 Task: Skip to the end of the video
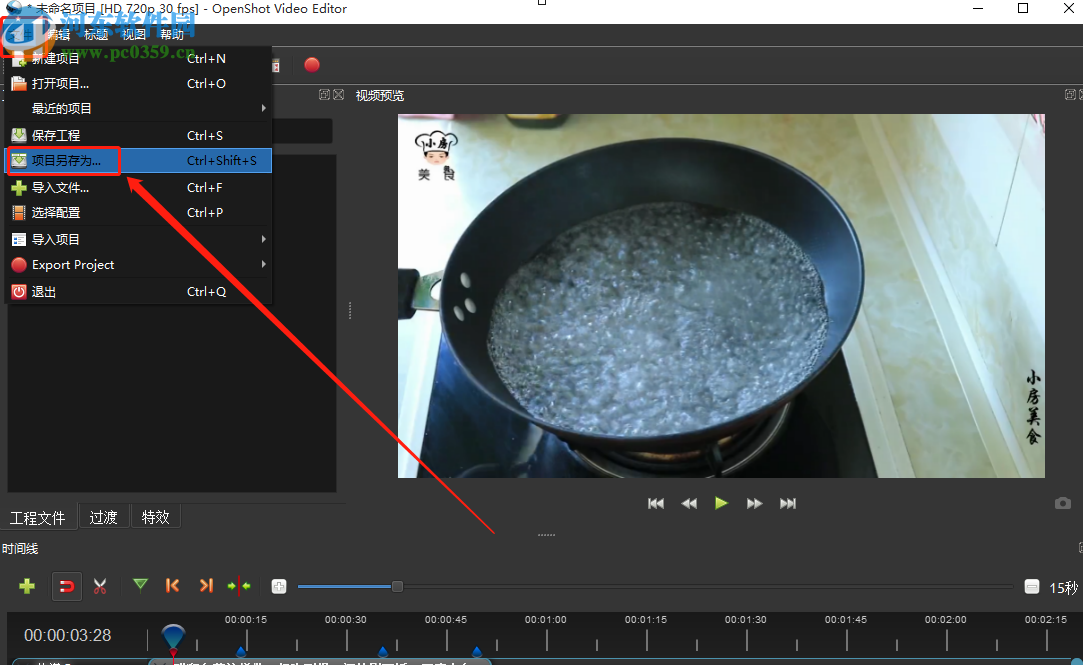[x=788, y=503]
